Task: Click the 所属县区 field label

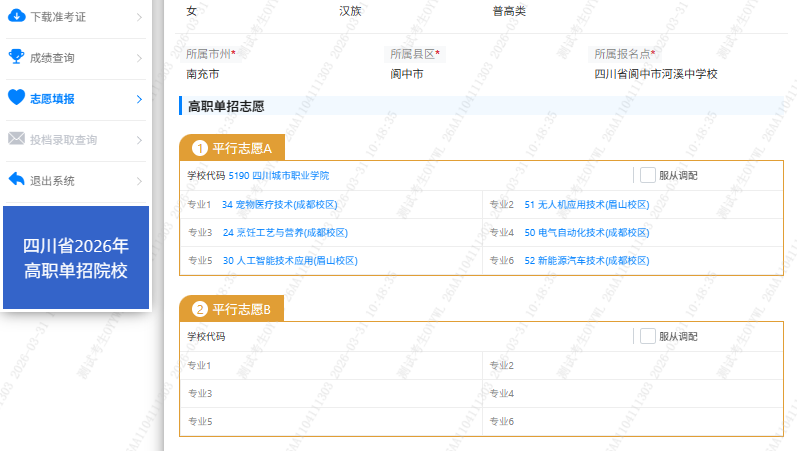Action: click(x=415, y=54)
